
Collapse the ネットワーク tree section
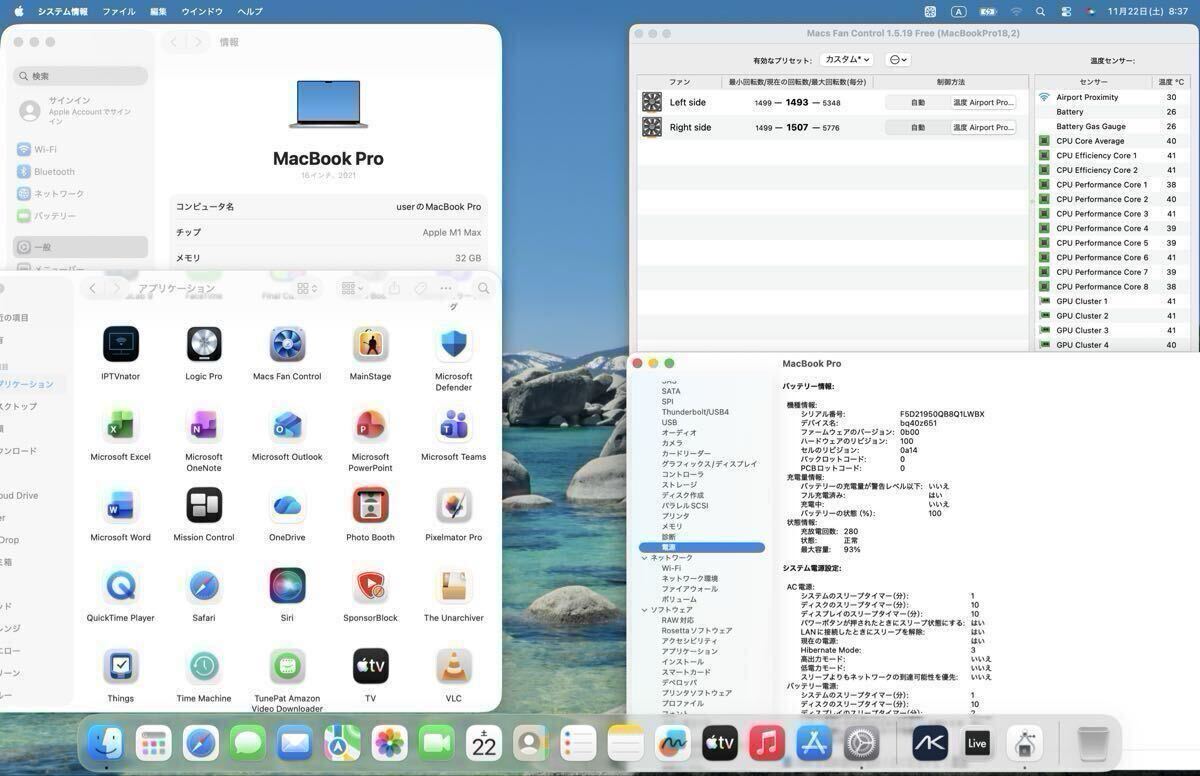[x=645, y=558]
